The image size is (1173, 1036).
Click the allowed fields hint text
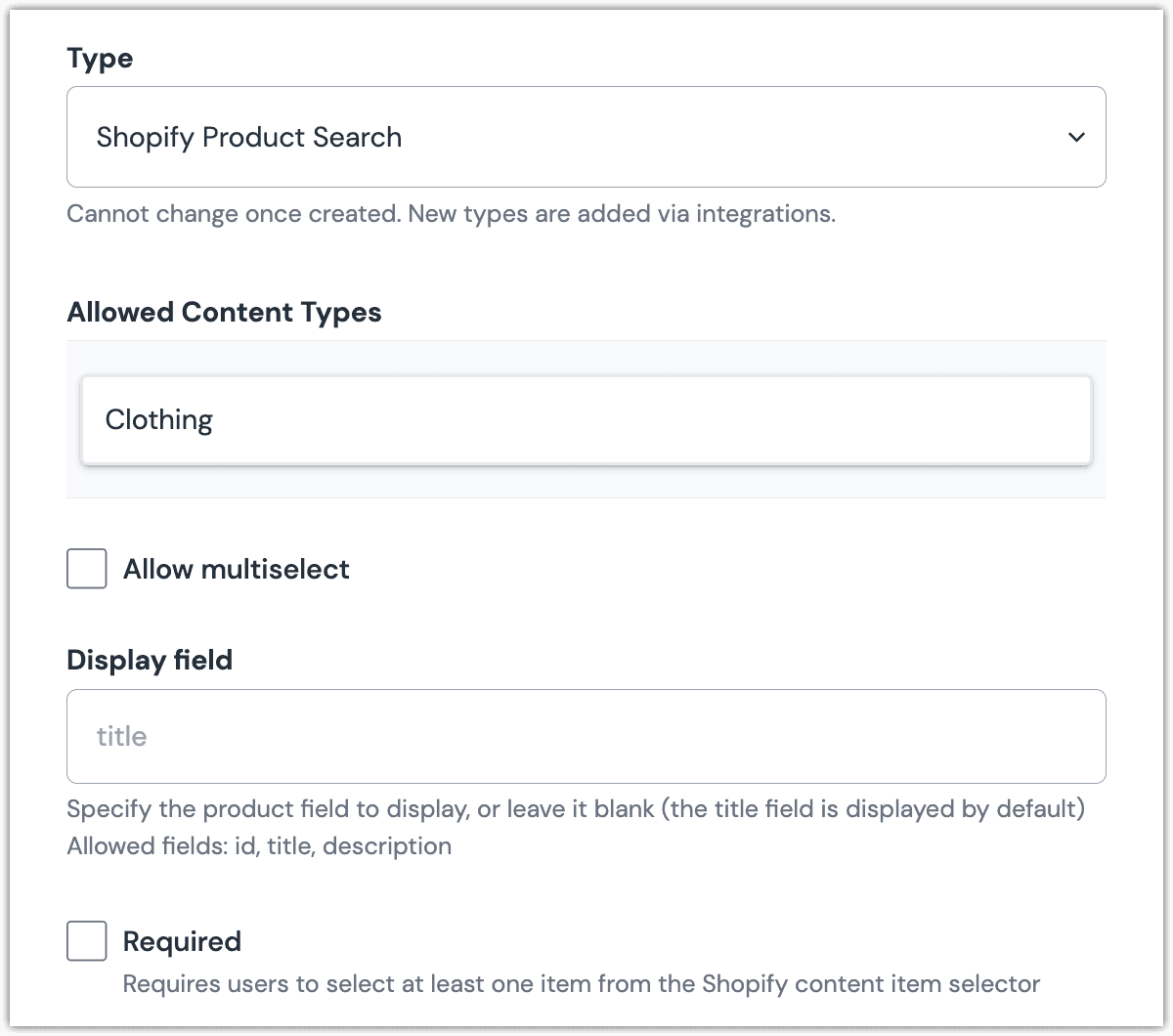(x=259, y=845)
